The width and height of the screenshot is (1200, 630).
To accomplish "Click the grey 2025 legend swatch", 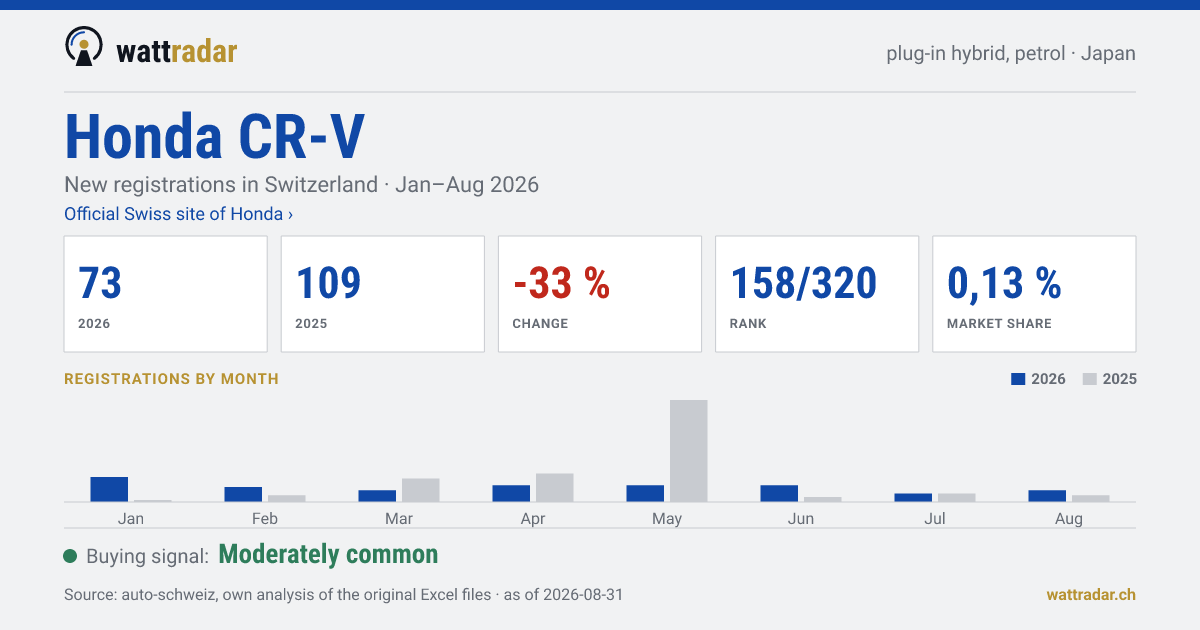I will point(1090,379).
